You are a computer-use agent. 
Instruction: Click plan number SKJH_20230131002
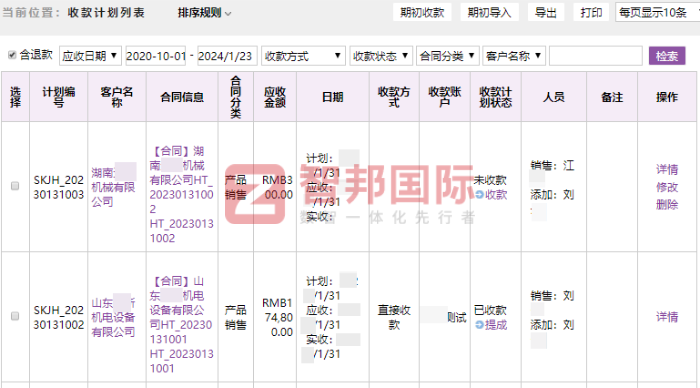point(58,317)
